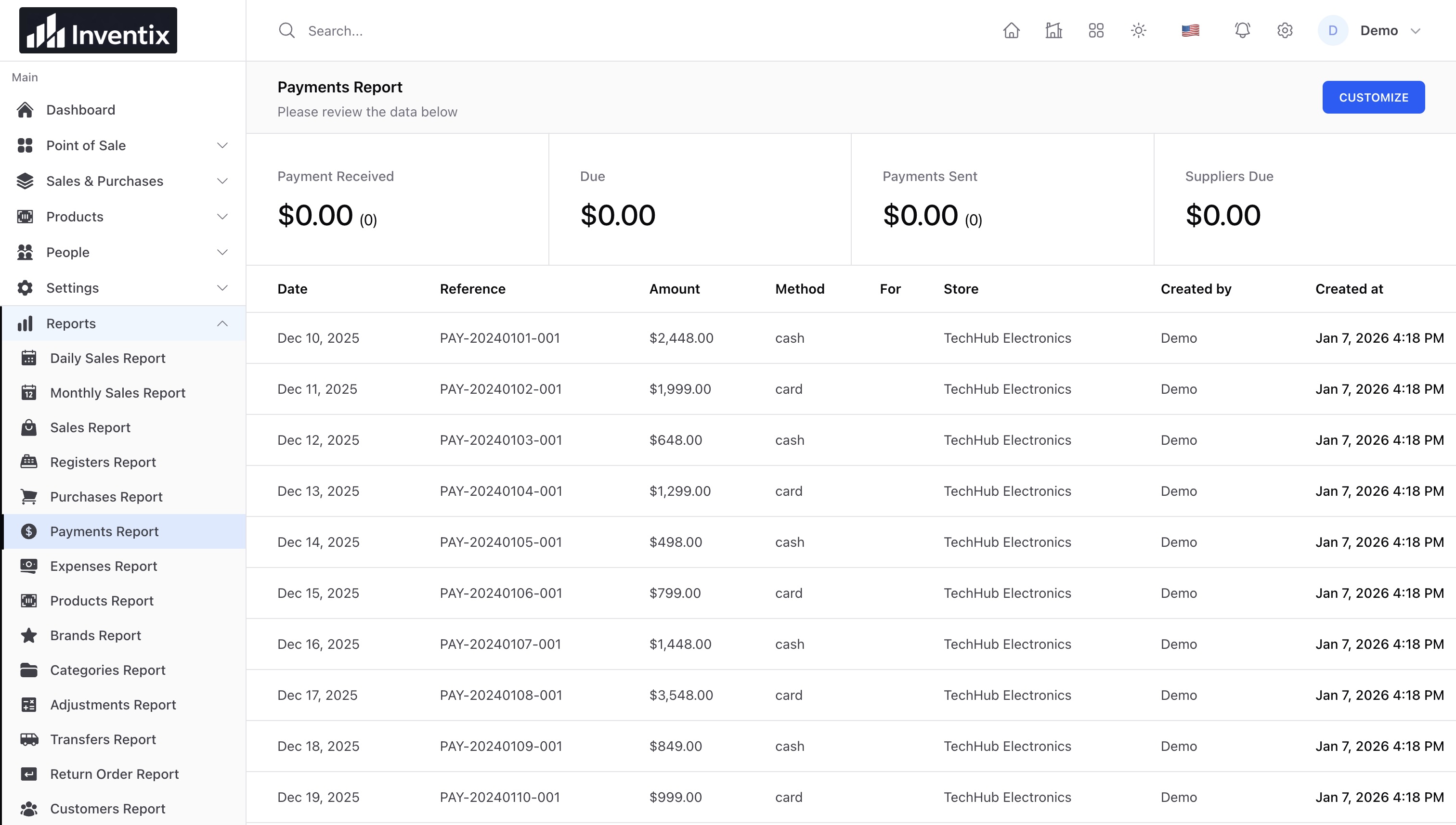Open the US flag language selector
The width and height of the screenshot is (1456, 825).
[1190, 31]
